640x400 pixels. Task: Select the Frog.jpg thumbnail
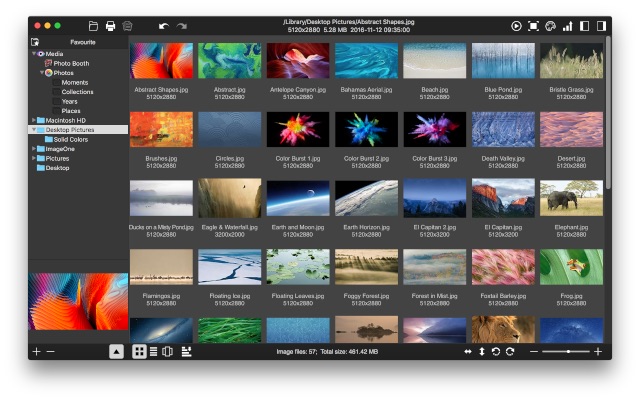(x=571, y=267)
